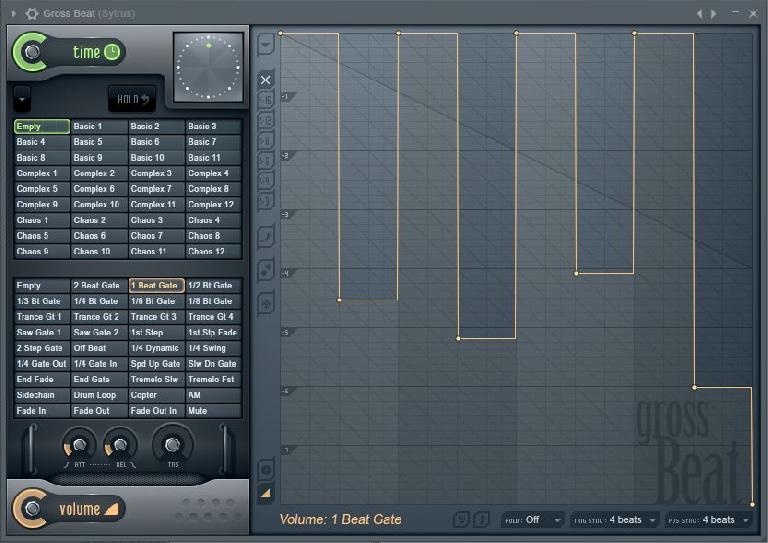Screen dimensions: 768x543
Task: Go to previous preset with left arrow
Action: 700,14
